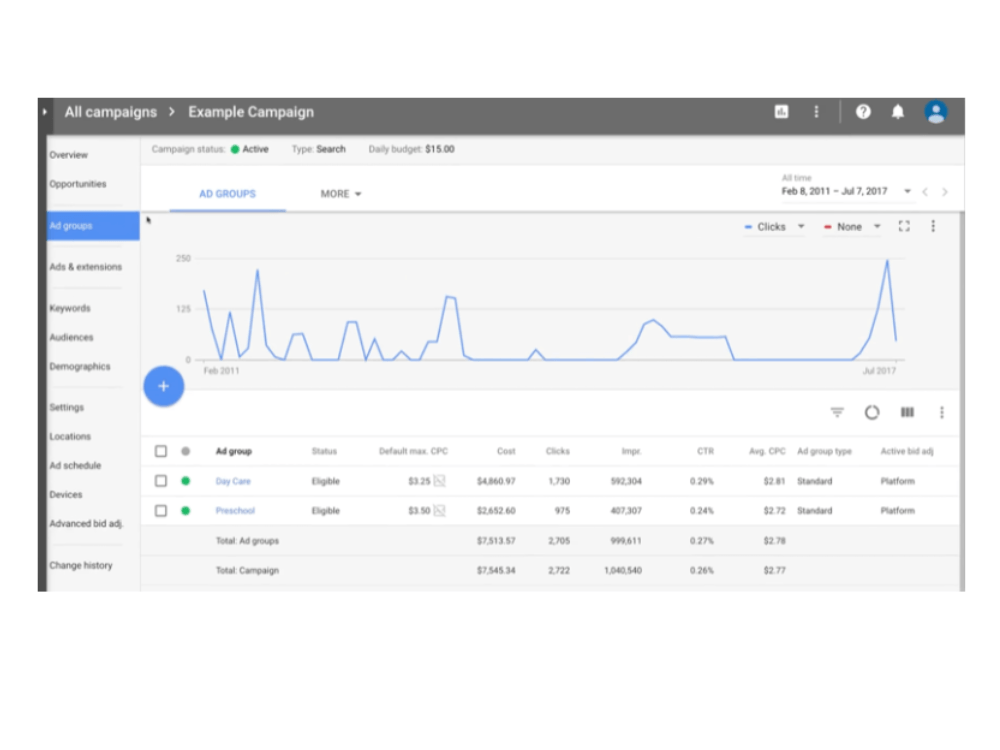This screenshot has width=1000, height=750.
Task: Sort by CTR column header
Action: 705,451
